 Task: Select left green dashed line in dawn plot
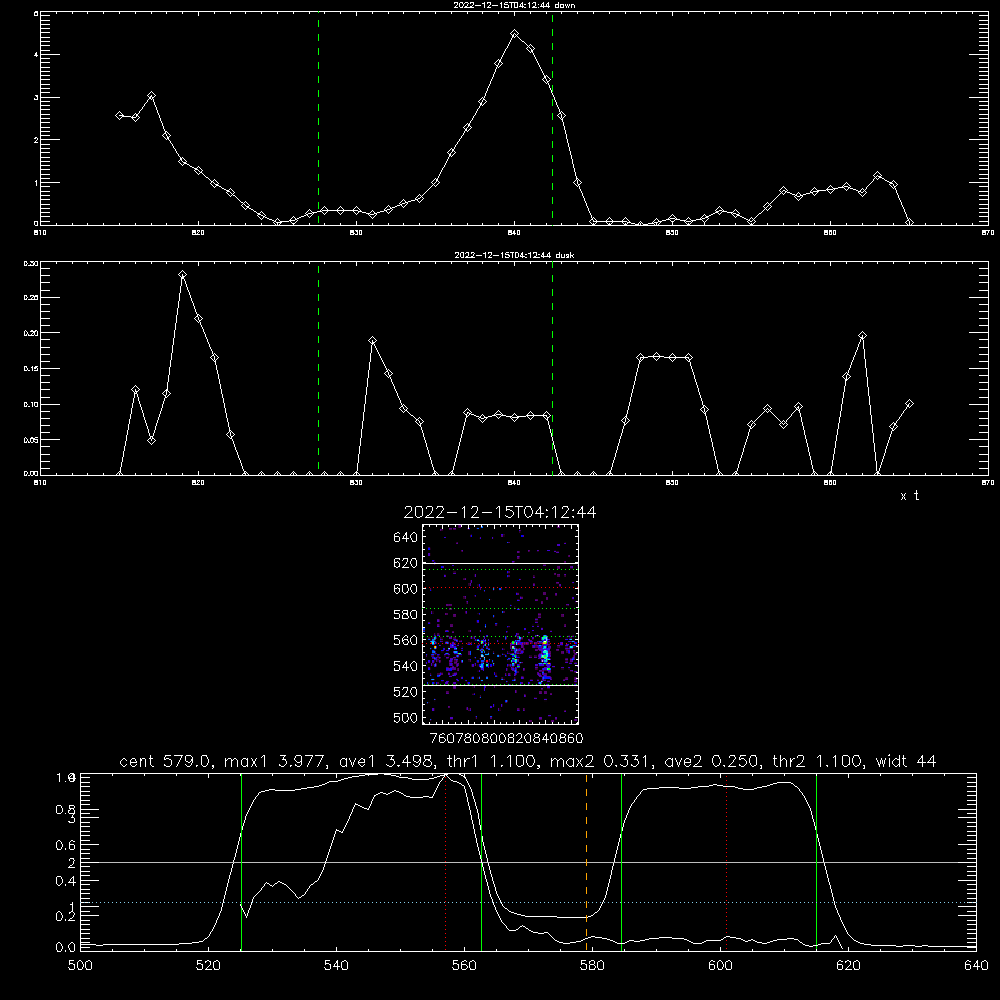(x=318, y=118)
